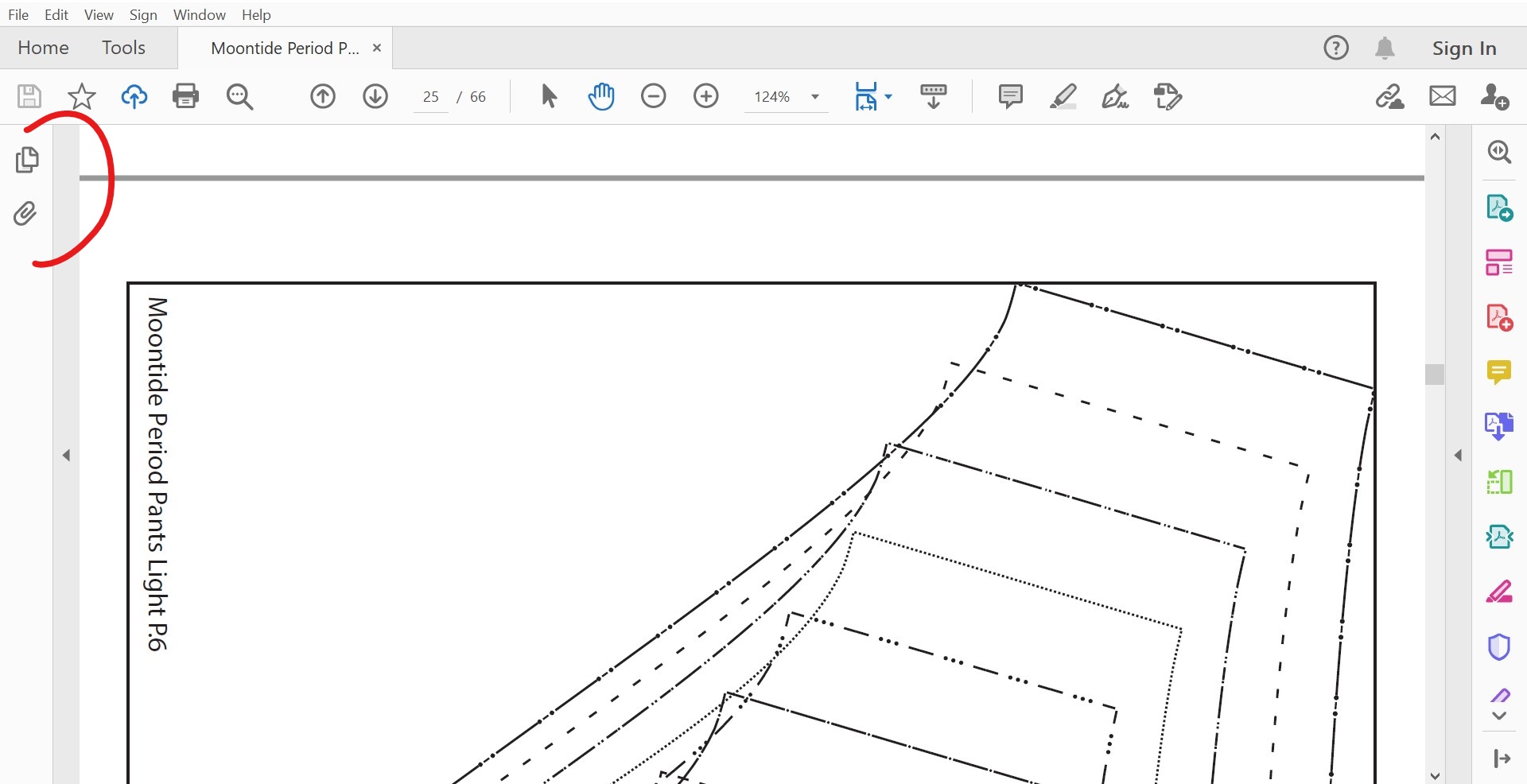Click the Sign In button

(x=1464, y=48)
